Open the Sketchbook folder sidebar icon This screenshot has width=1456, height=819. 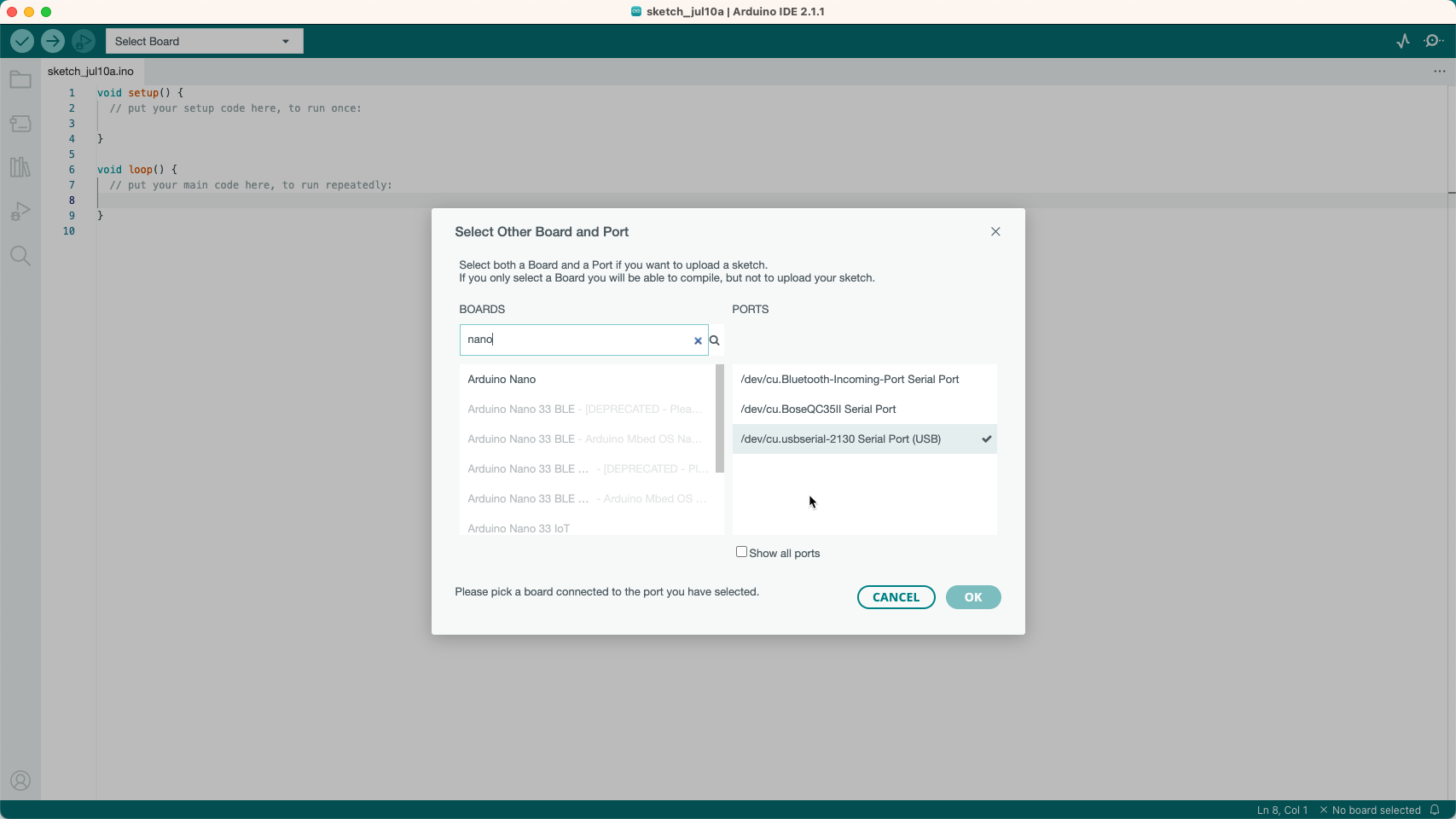pos(20,80)
